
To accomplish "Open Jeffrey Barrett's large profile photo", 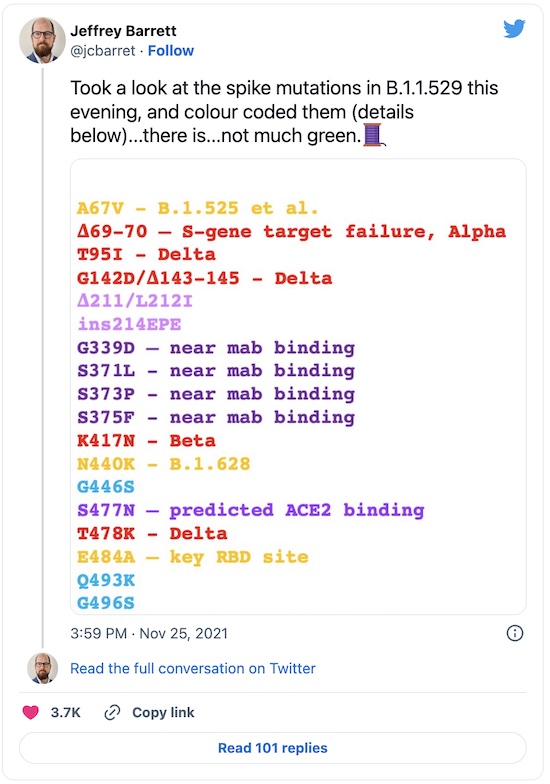I will point(42,40).
